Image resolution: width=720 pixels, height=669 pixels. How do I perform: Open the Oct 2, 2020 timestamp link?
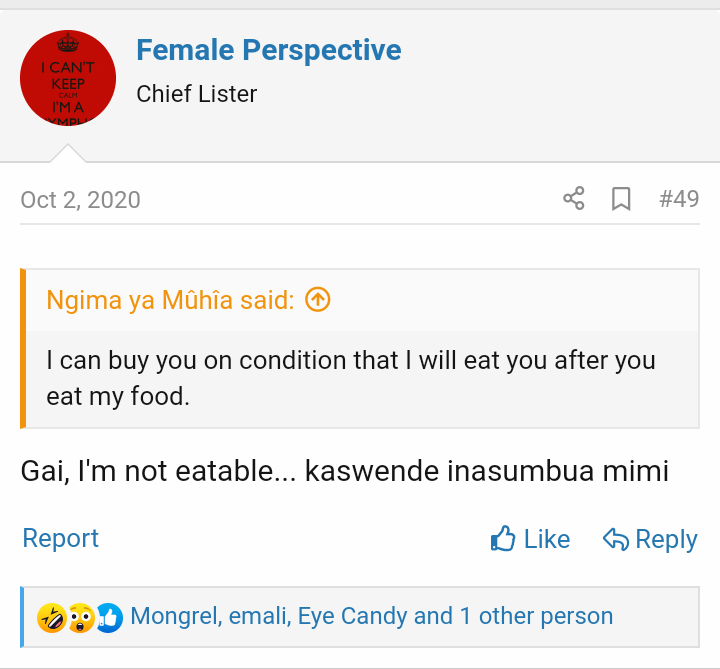80,199
